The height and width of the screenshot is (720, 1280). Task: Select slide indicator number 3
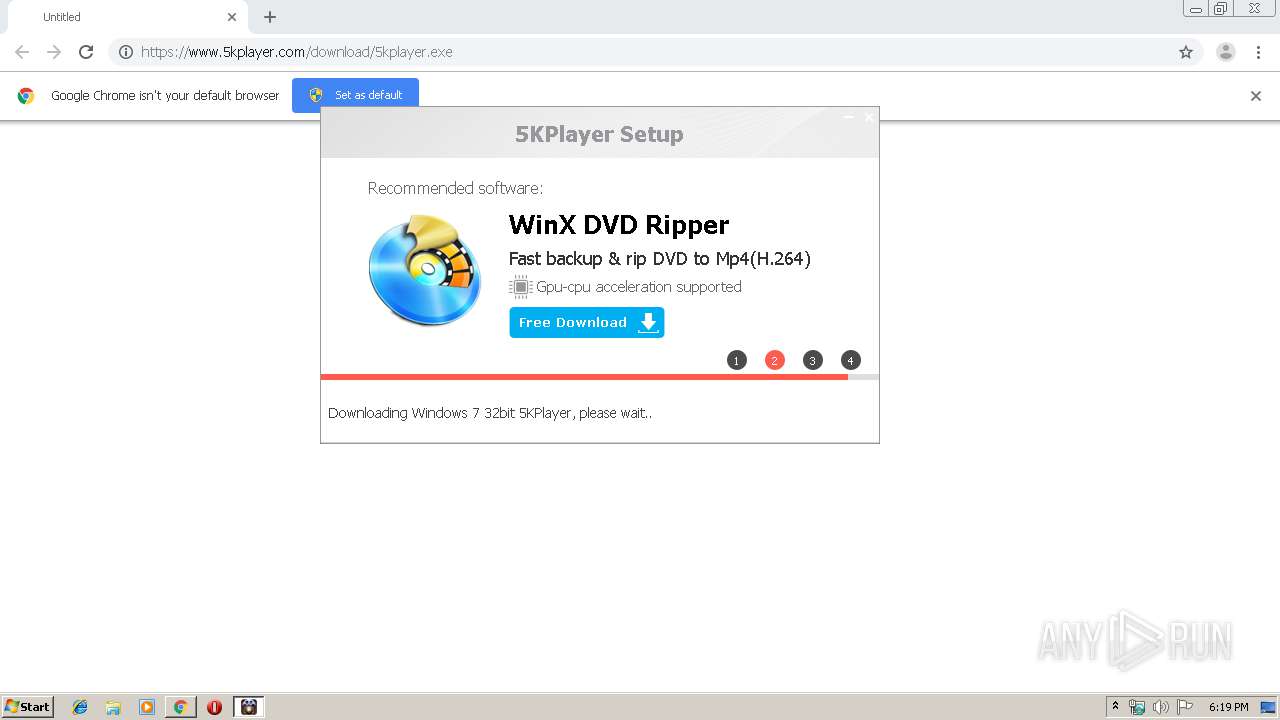tap(813, 360)
